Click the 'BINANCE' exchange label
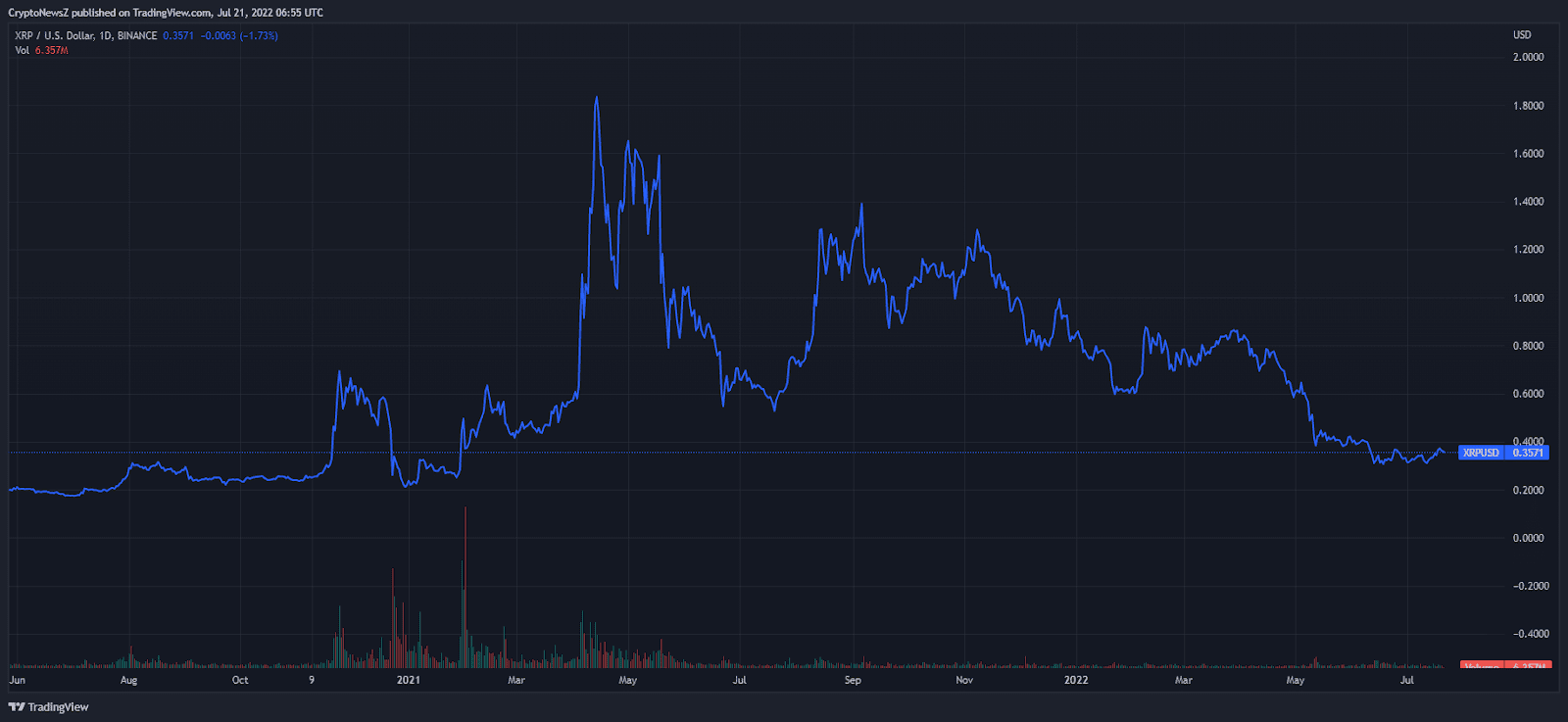 (x=137, y=35)
